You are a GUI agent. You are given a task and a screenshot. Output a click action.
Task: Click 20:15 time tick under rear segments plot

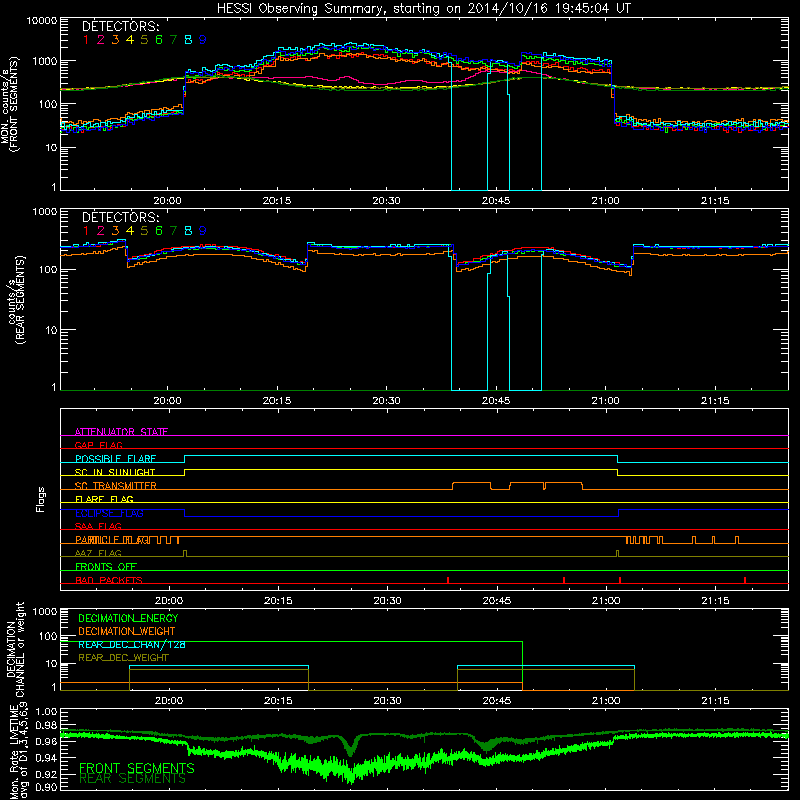point(277,401)
